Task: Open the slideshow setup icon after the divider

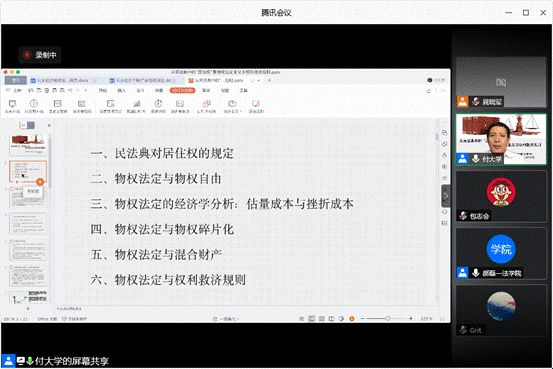Action: coord(110,105)
